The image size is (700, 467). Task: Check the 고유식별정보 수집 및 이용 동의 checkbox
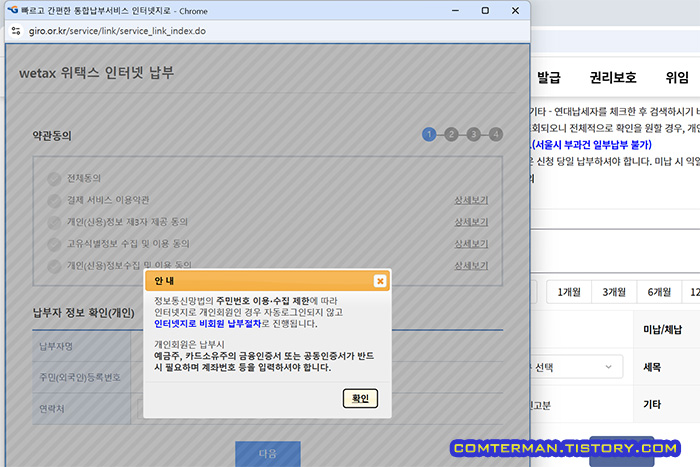pos(54,244)
